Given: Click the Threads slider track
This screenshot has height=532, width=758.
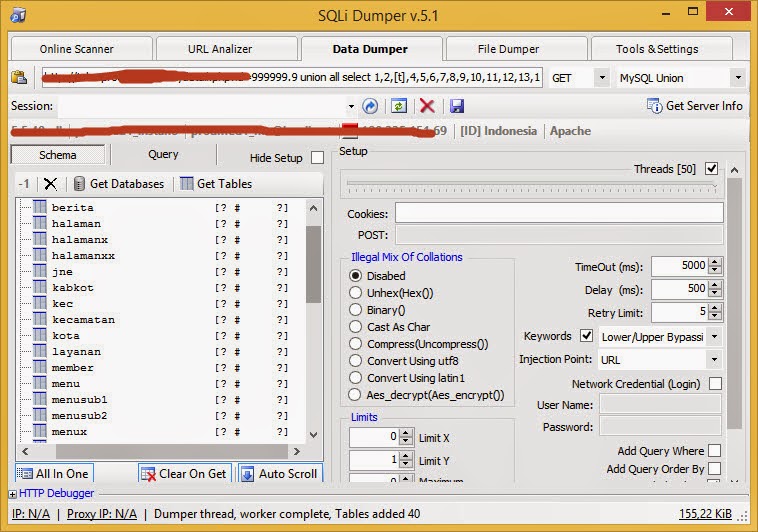Looking at the screenshot, I should pyautogui.click(x=532, y=184).
